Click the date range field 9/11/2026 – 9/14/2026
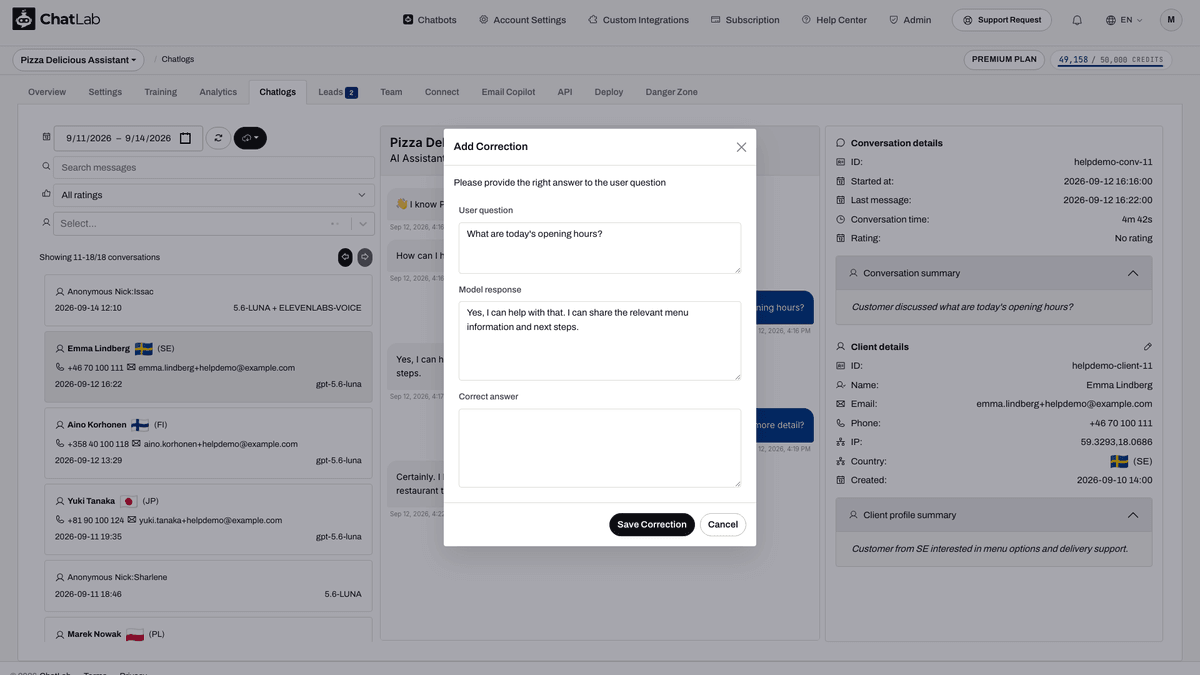The image size is (1200, 675). point(128,138)
